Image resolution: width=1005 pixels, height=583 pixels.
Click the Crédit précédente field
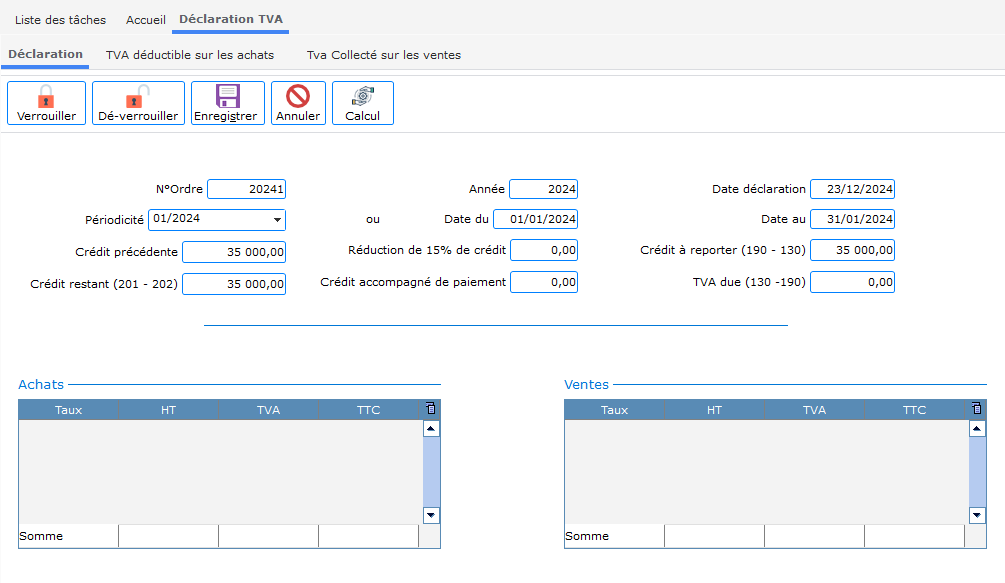point(234,252)
